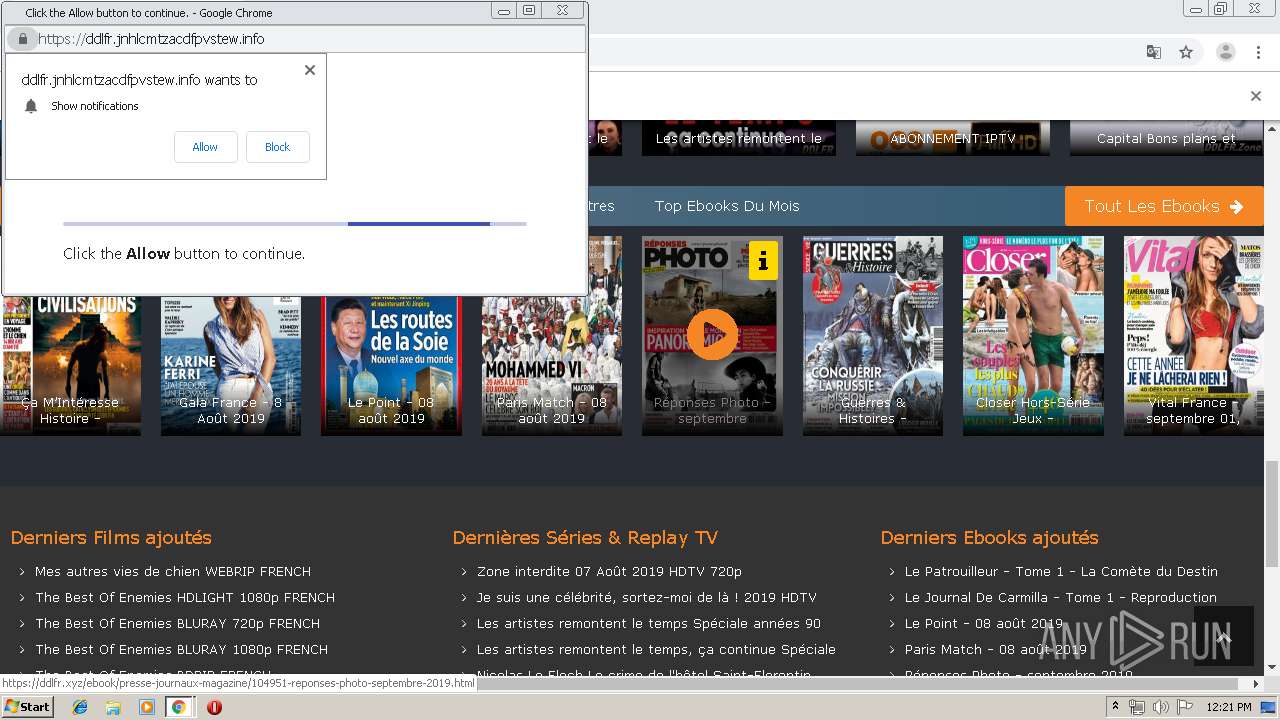Viewport: 1280px width, 720px height.
Task: Open the Chrome profile avatar icon
Action: [x=1225, y=52]
